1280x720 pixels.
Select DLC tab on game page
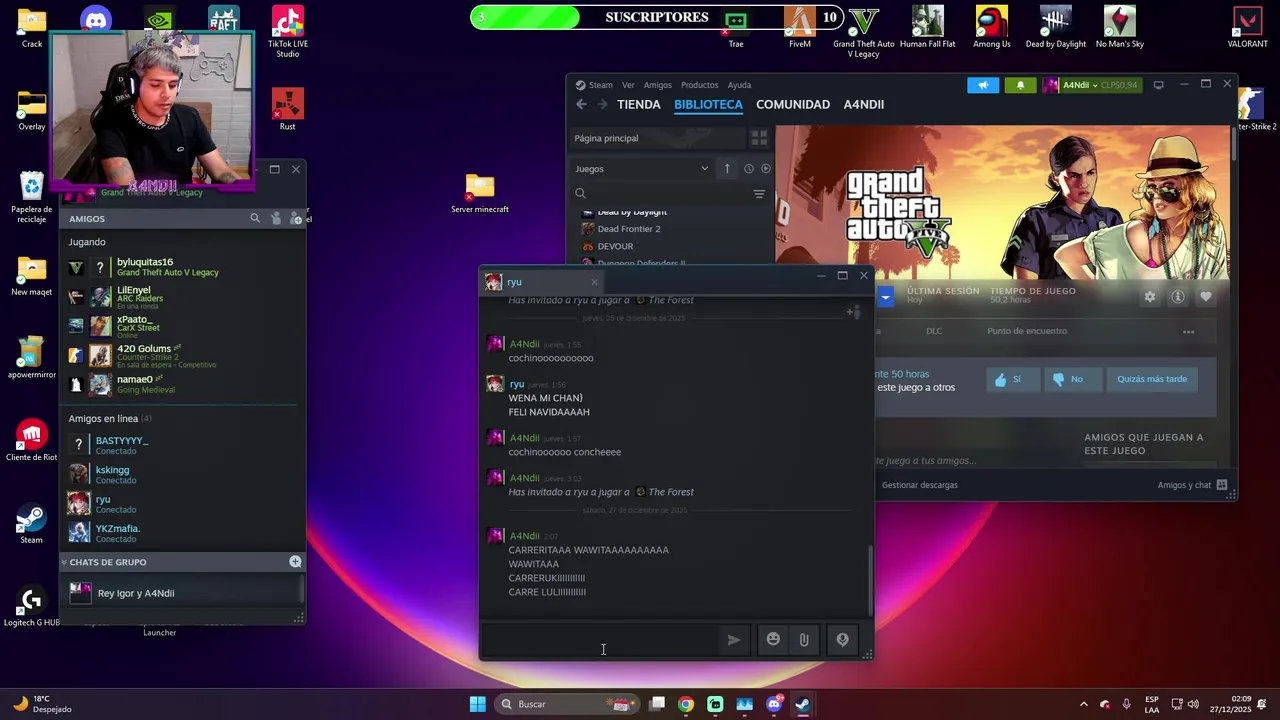[x=934, y=331]
